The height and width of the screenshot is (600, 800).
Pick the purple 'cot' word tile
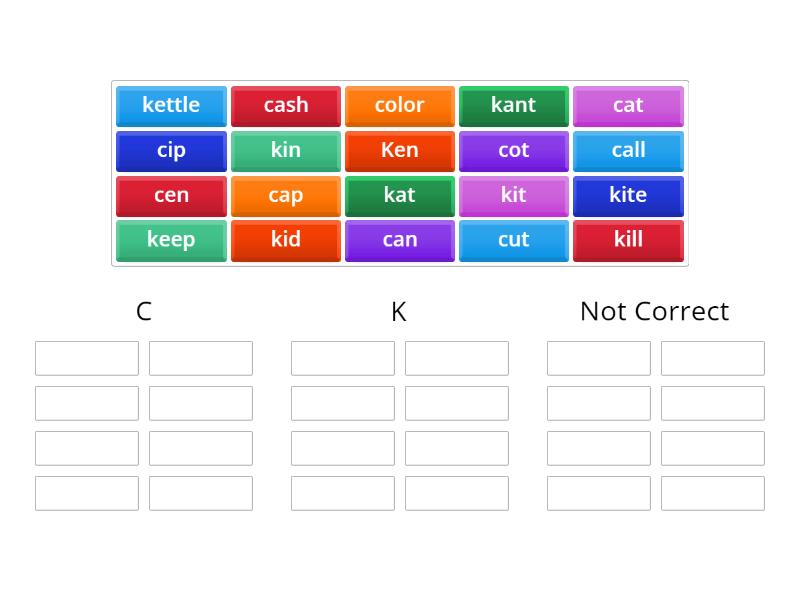[x=513, y=150]
